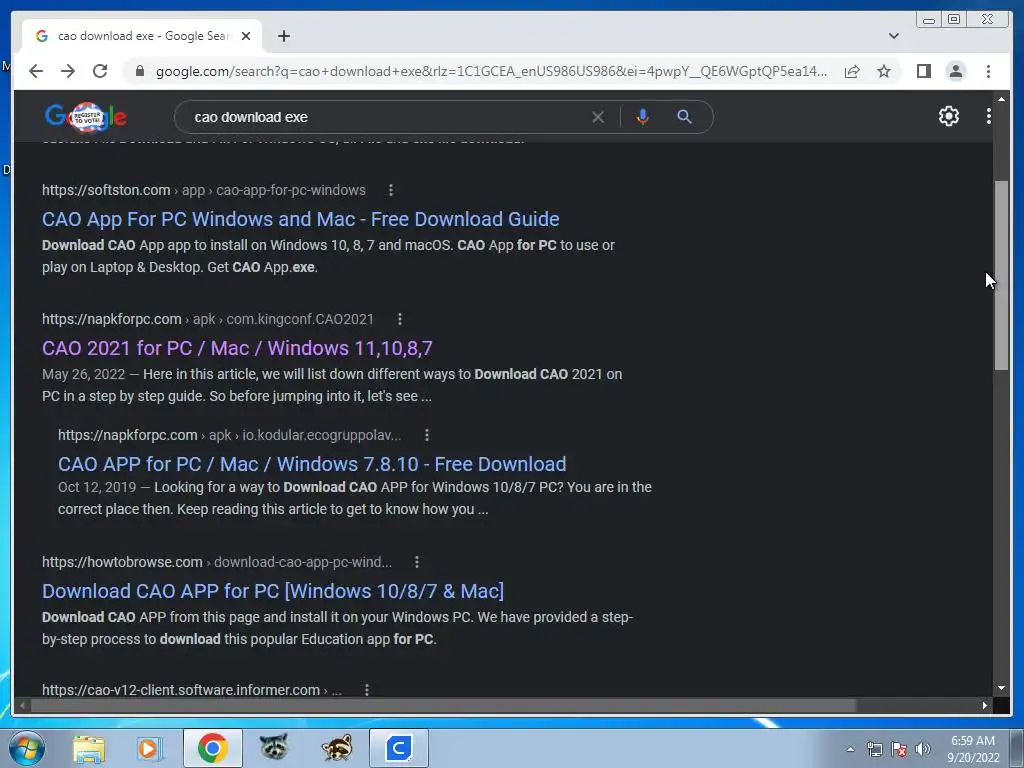
Task: Click the Google doodle logo
Action: 86,117
